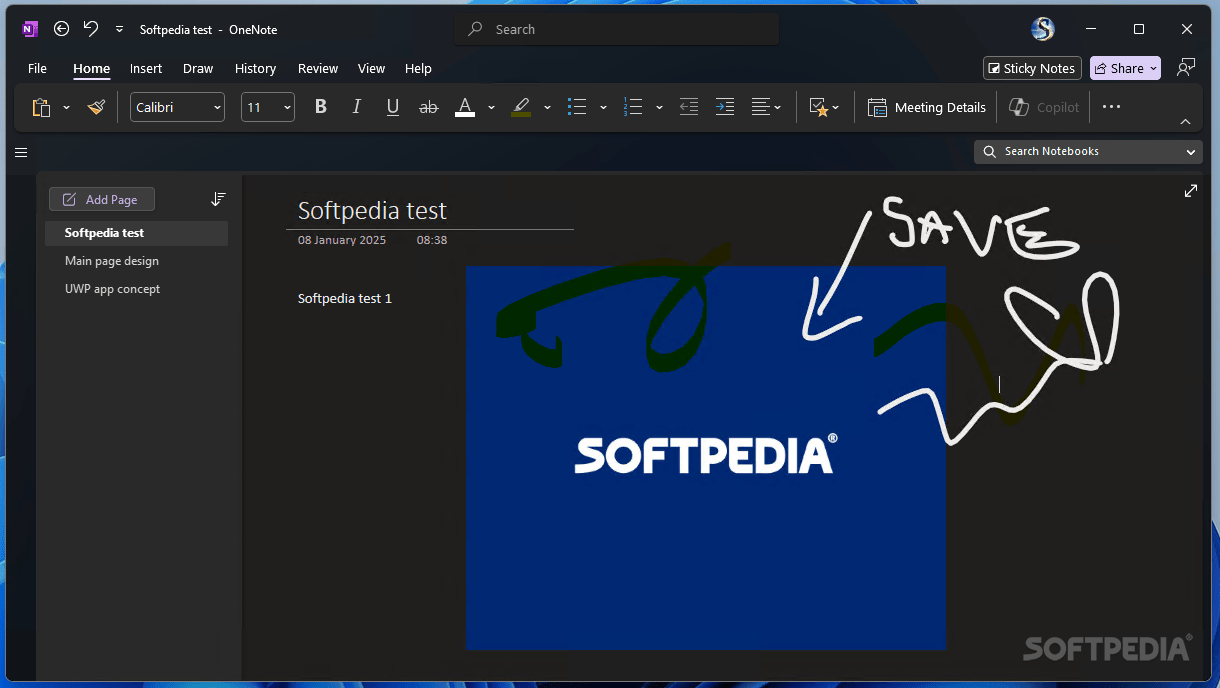Click the Increase Indent icon
Screen dimensions: 1220x688
click(x=724, y=106)
